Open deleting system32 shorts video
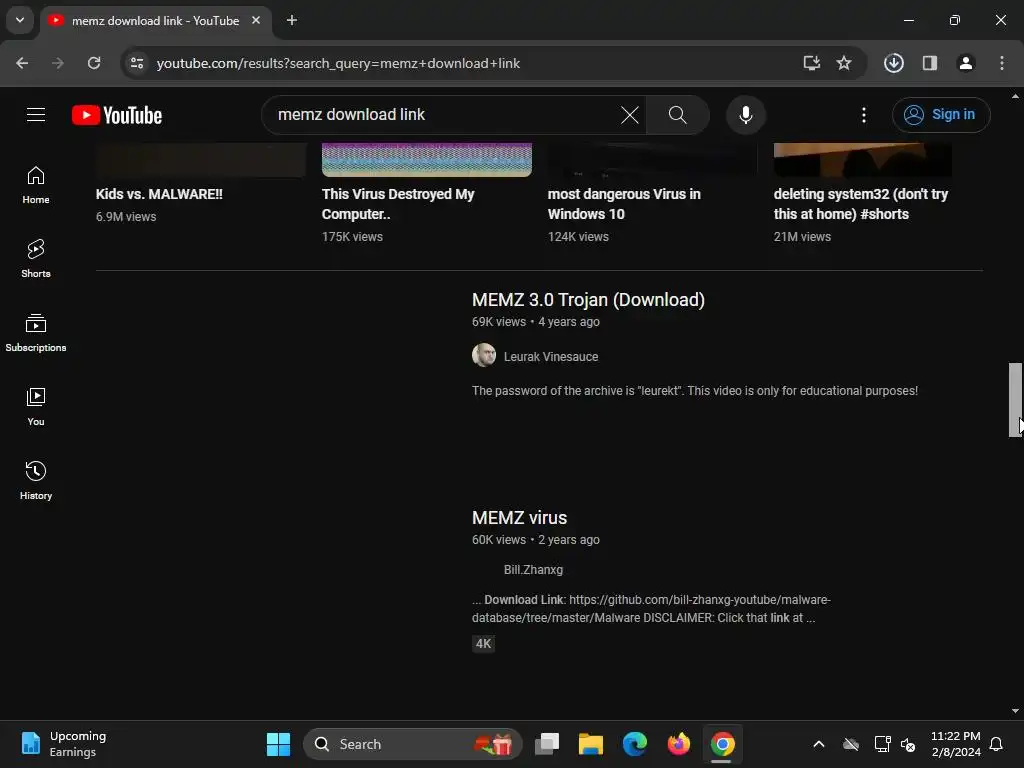1024x768 pixels. [860, 204]
